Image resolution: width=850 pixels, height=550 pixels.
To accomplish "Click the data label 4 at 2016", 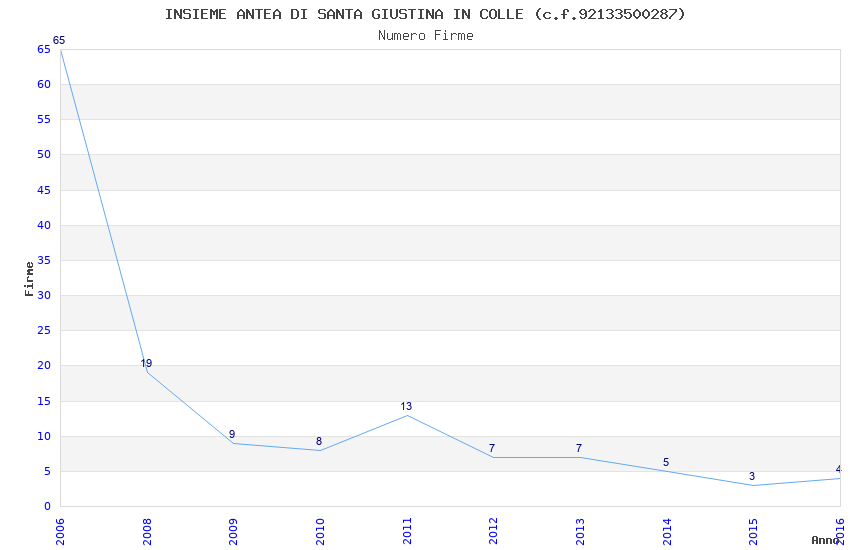I will point(839,469).
